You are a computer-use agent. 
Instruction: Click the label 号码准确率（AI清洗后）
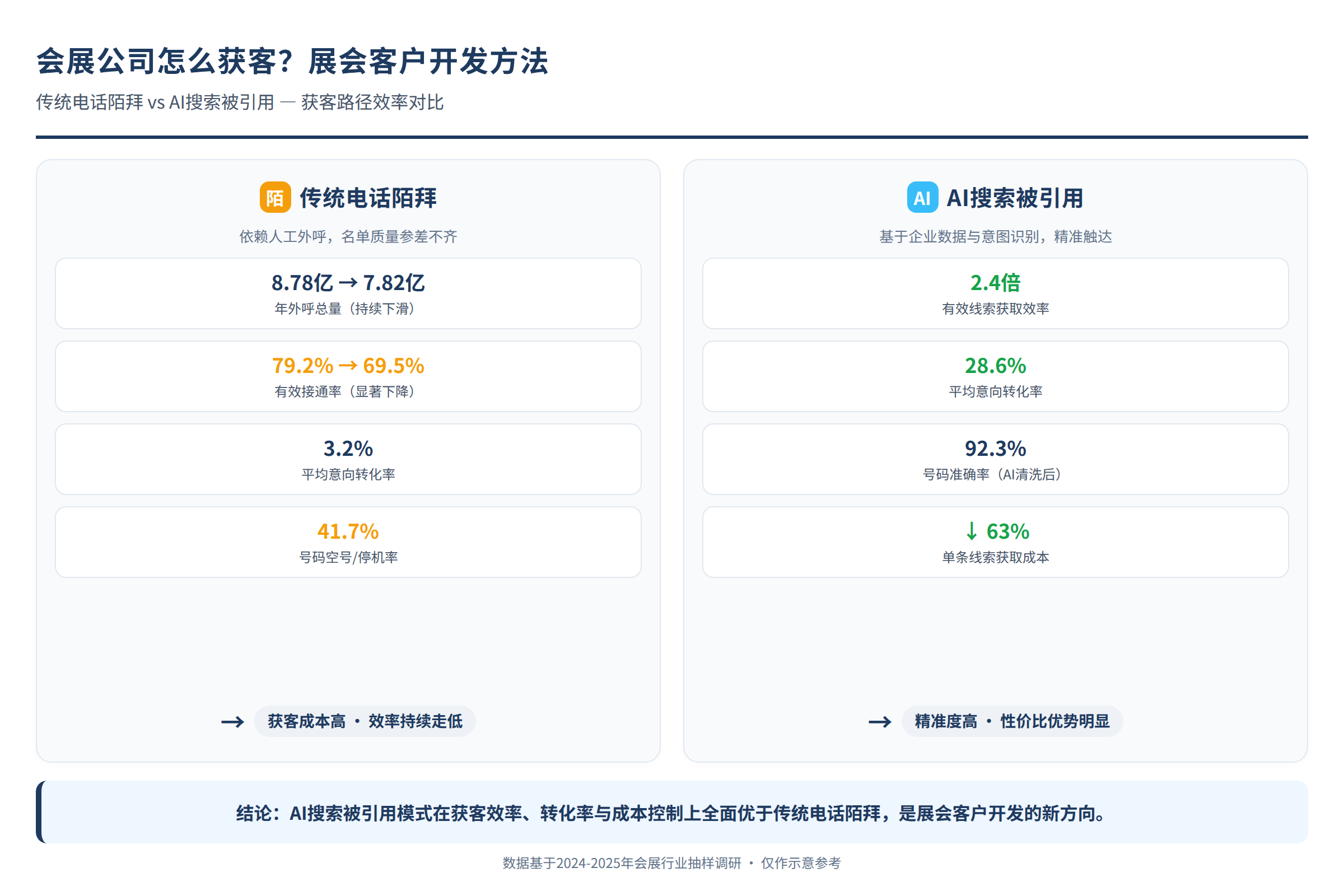(996, 474)
